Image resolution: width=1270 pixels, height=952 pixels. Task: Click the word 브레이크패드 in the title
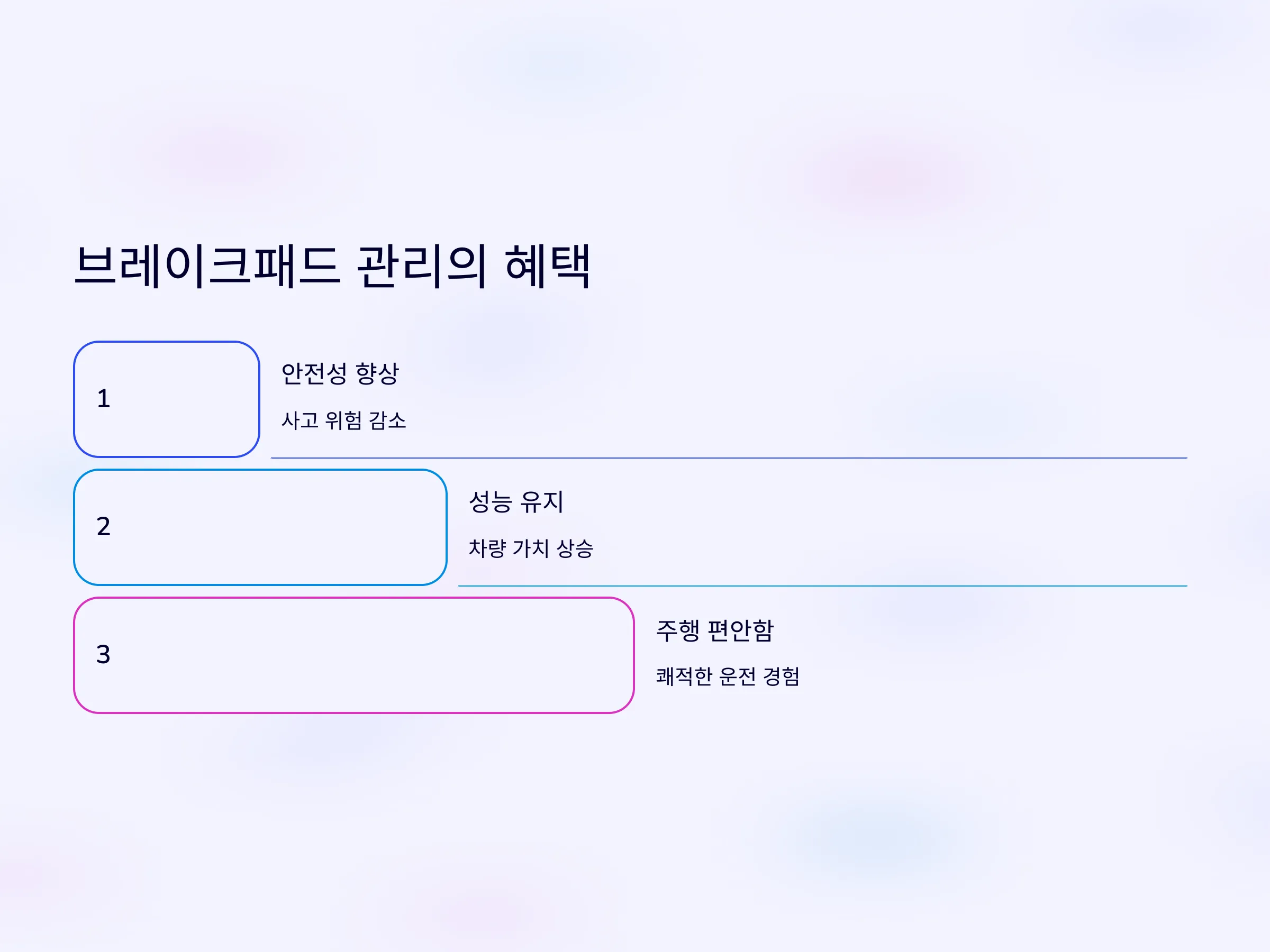(207, 266)
